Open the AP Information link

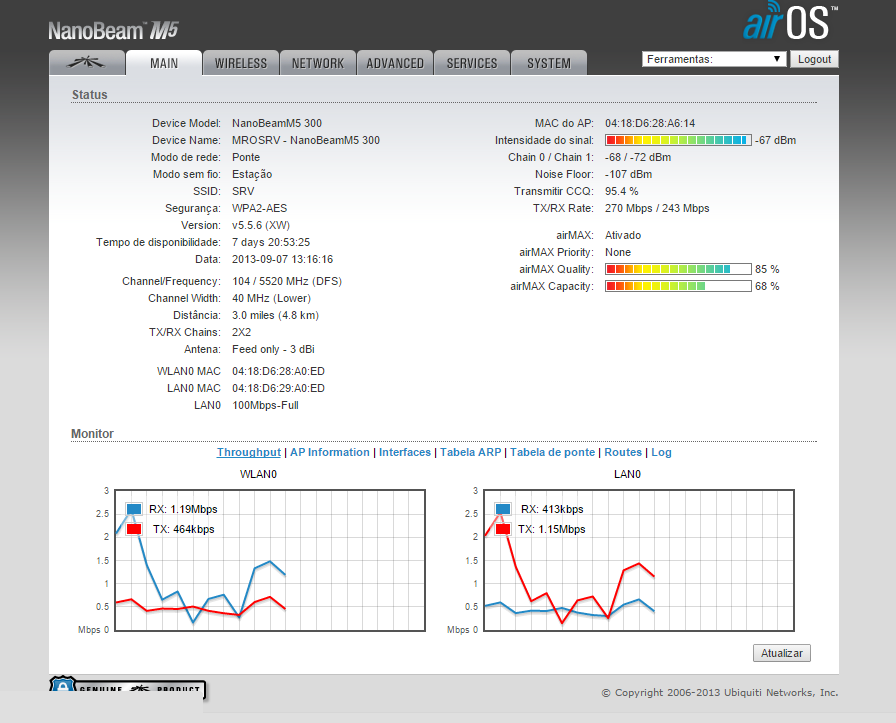pyautogui.click(x=330, y=452)
